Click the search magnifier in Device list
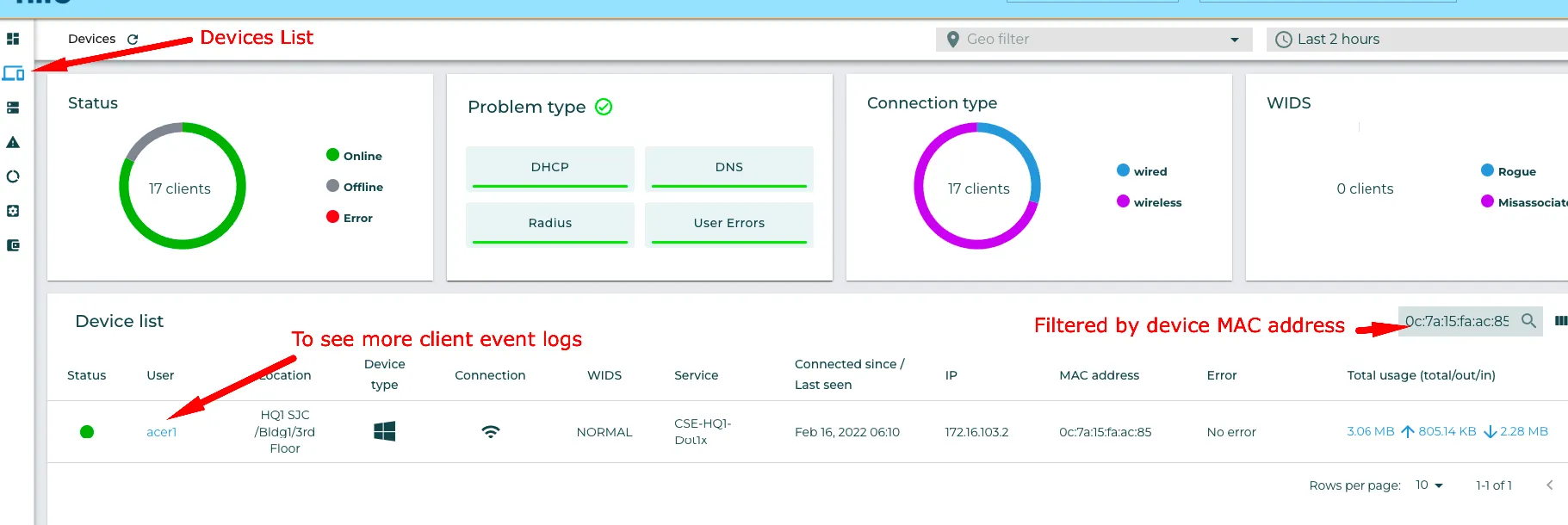 click(x=1528, y=321)
